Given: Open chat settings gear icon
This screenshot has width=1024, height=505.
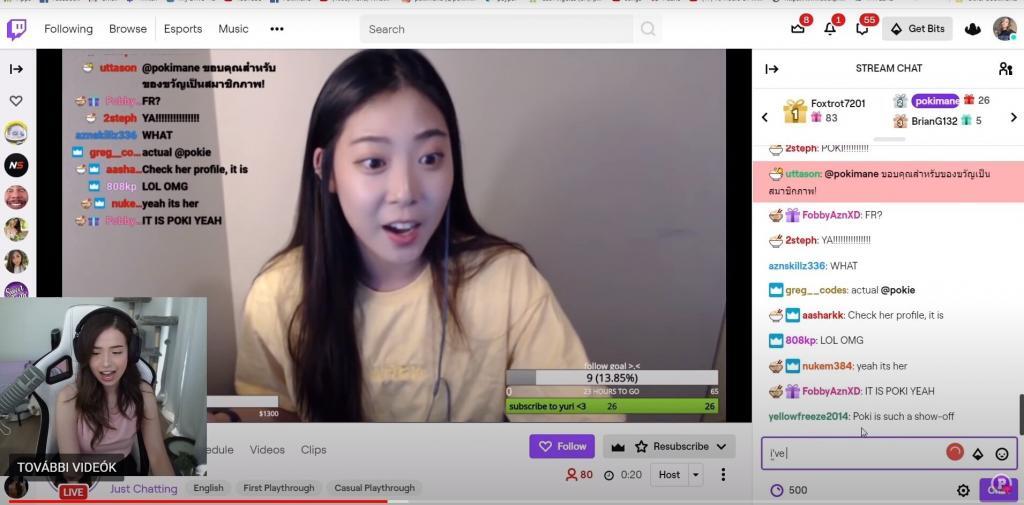Looking at the screenshot, I should point(963,490).
